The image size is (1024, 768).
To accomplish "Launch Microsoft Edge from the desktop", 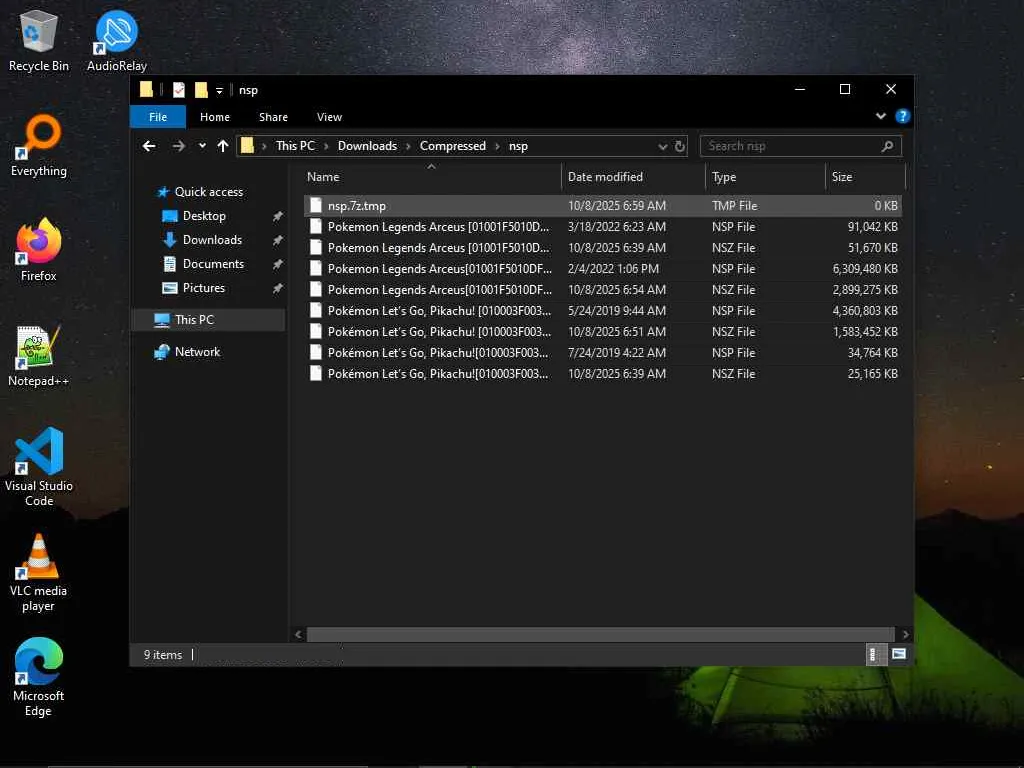I will [39, 677].
